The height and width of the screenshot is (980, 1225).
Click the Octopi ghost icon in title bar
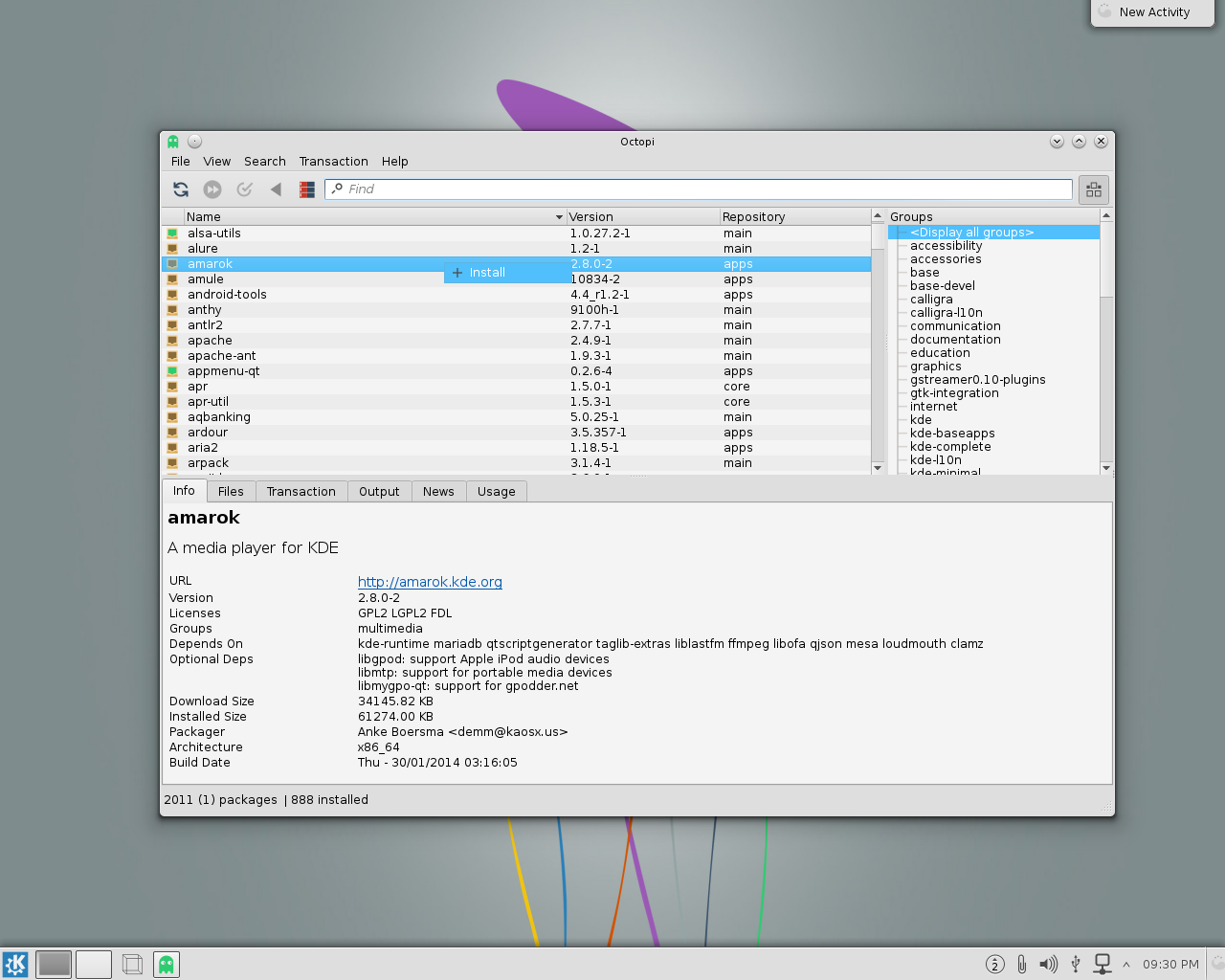tap(173, 142)
